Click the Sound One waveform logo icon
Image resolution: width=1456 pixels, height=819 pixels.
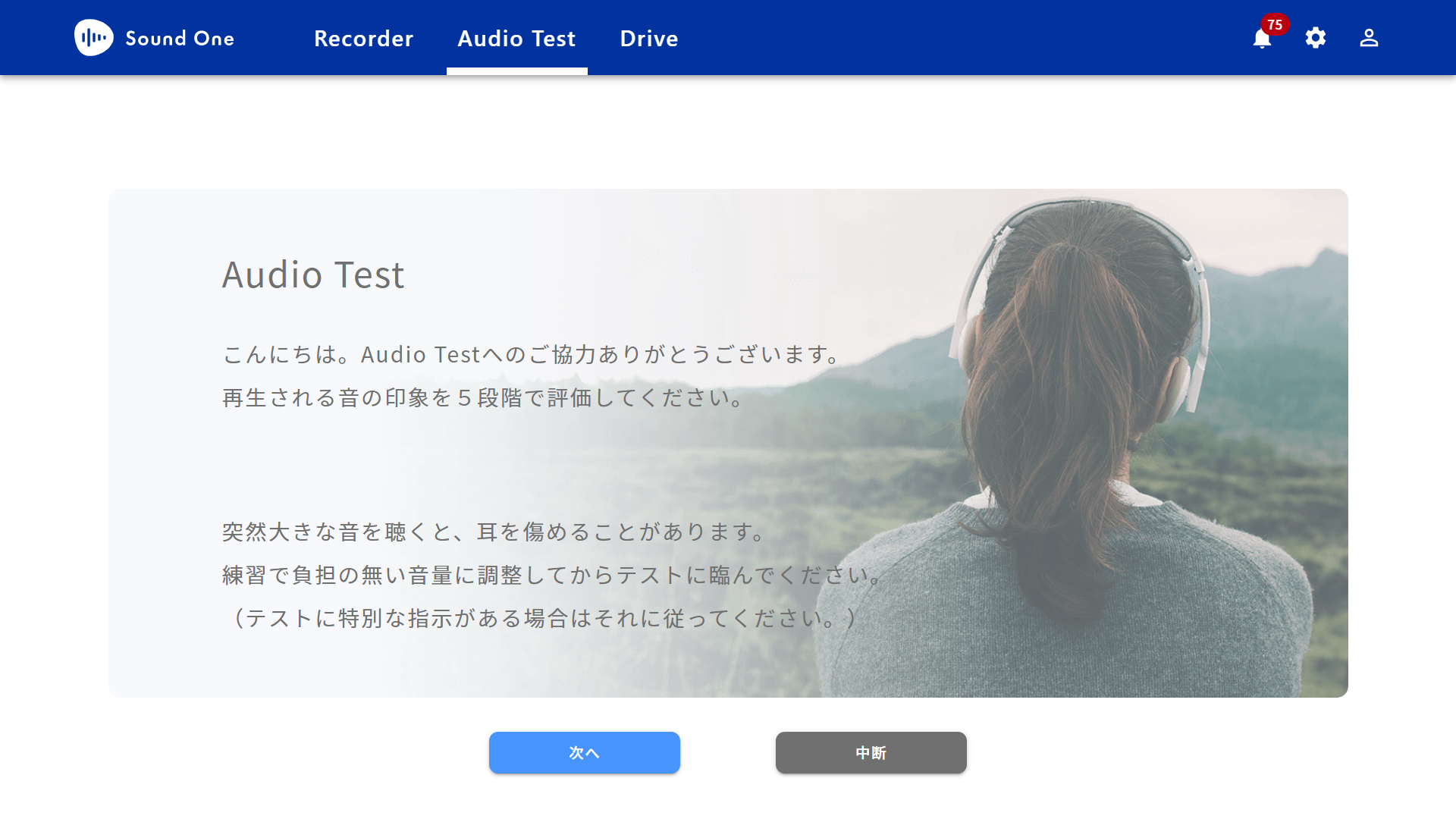pos(94,37)
